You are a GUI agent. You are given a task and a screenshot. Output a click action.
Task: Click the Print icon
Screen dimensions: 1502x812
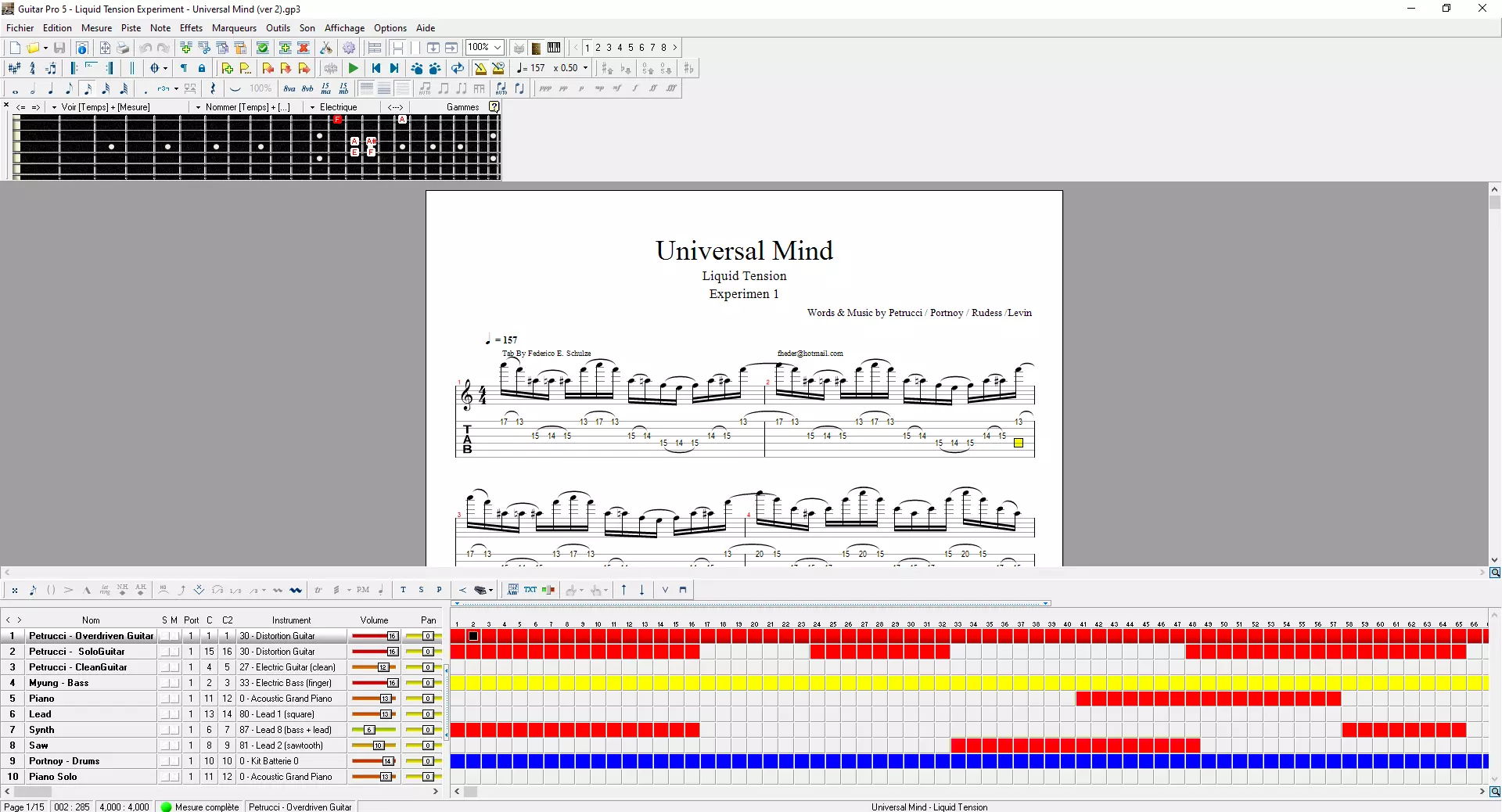tap(123, 48)
